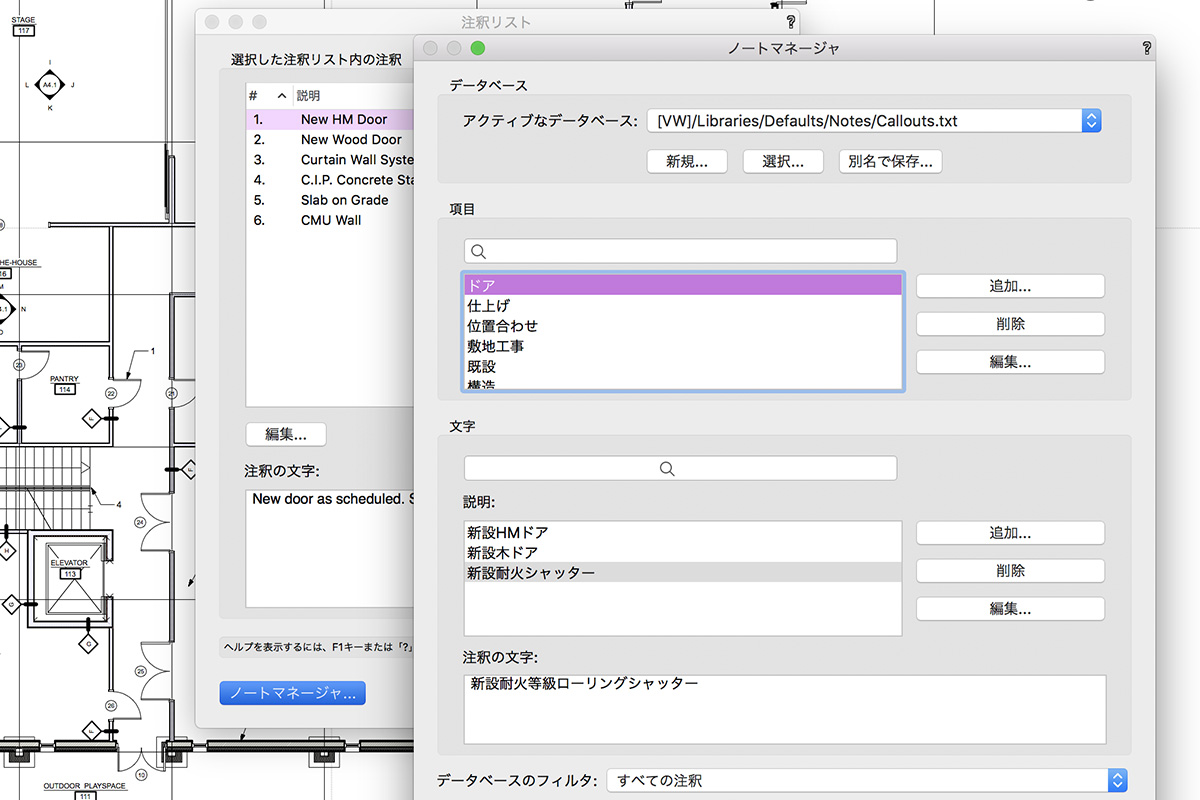The height and width of the screenshot is (800, 1200).
Task: Click 編集... in the 項目 section
Action: (x=1010, y=362)
